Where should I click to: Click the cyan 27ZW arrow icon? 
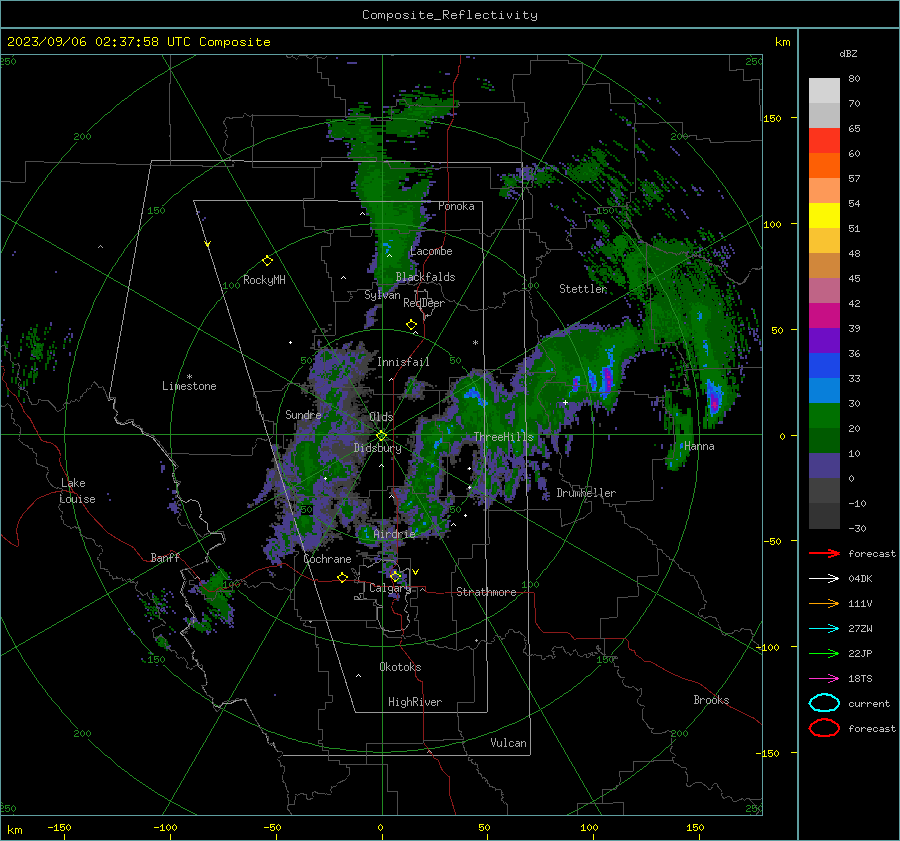click(824, 629)
